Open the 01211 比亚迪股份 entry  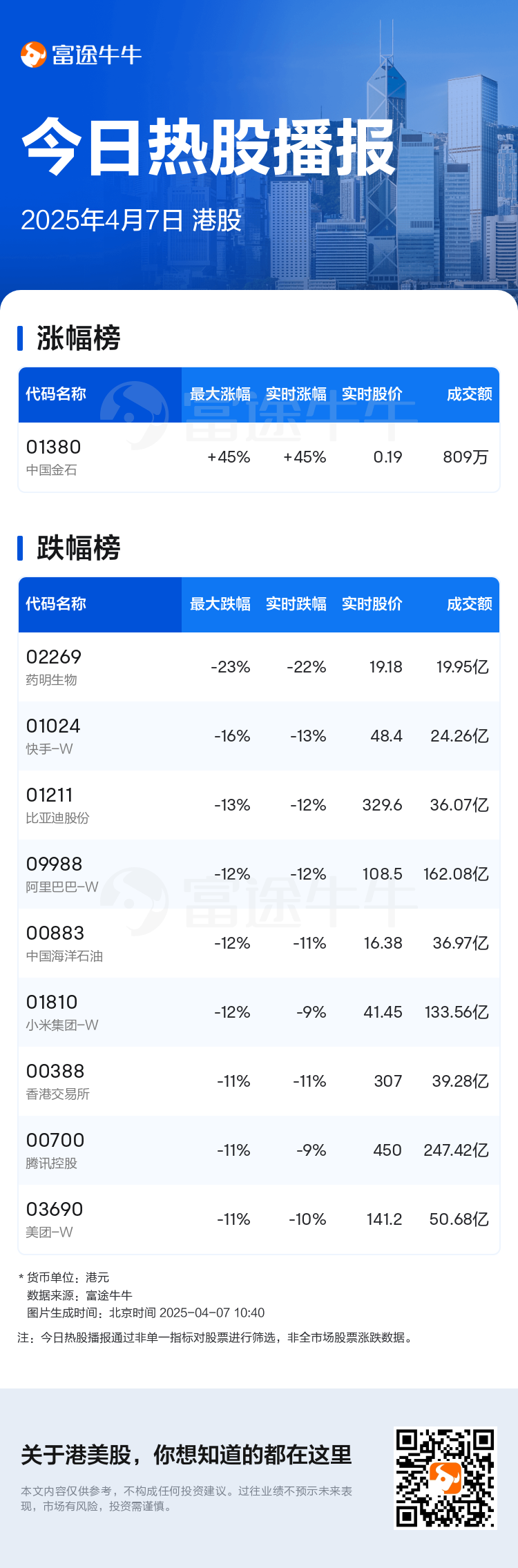259,805
